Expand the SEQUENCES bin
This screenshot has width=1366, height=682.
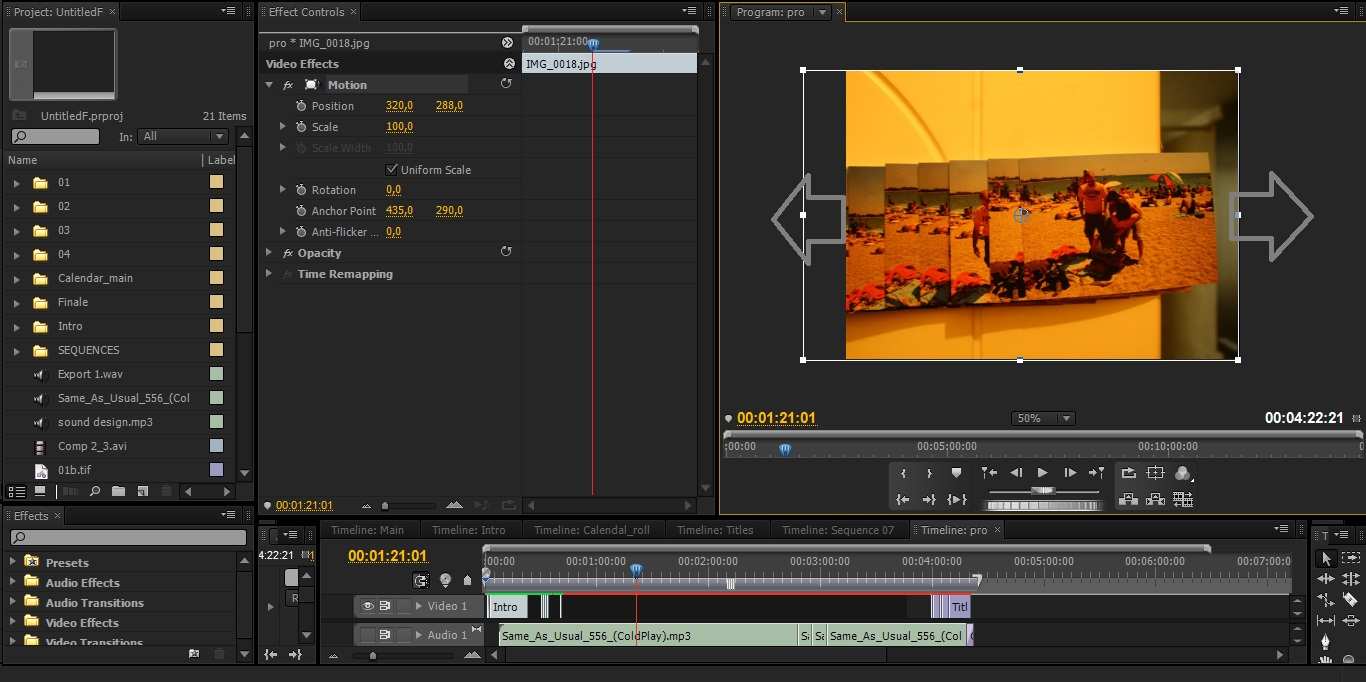click(x=16, y=350)
